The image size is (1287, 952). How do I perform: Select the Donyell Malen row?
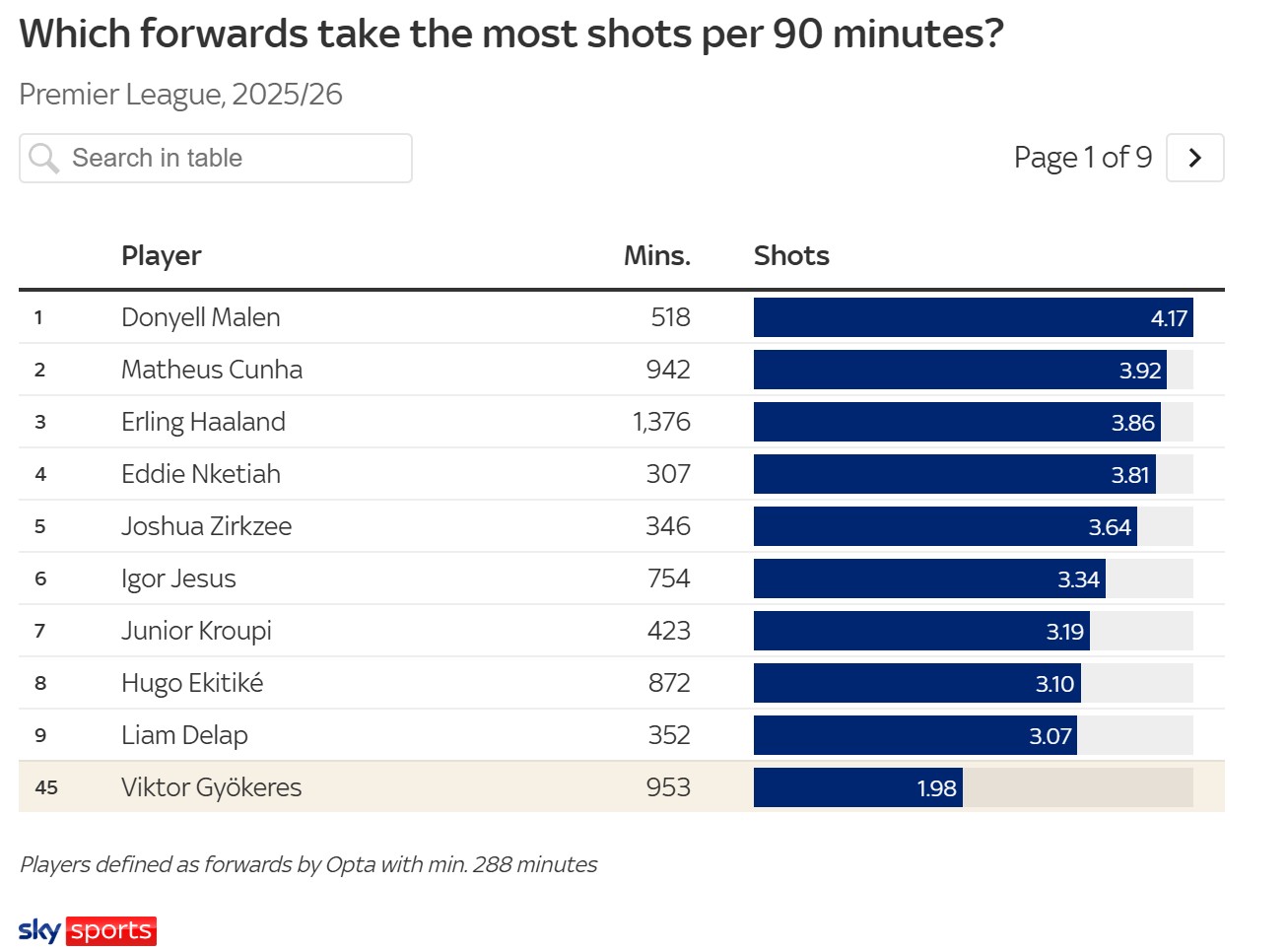tap(201, 317)
